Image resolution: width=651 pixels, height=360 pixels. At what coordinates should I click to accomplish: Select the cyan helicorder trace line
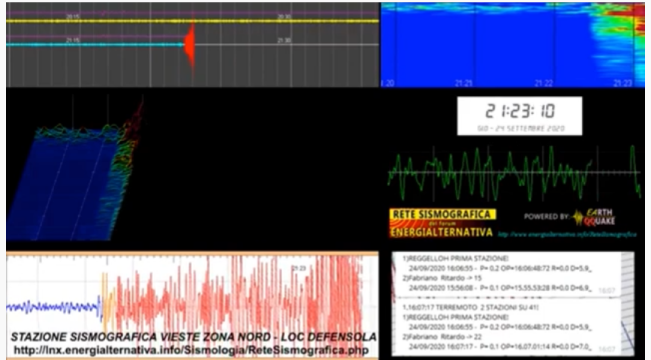(95, 44)
